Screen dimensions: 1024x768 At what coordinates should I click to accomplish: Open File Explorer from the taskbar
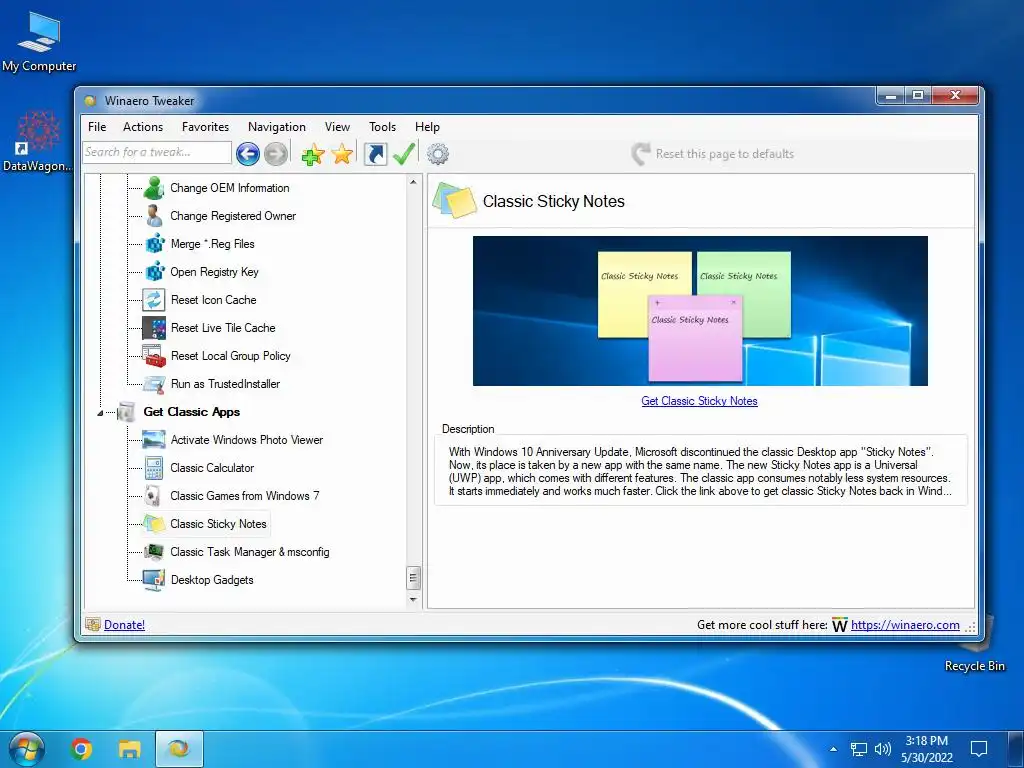tap(129, 749)
